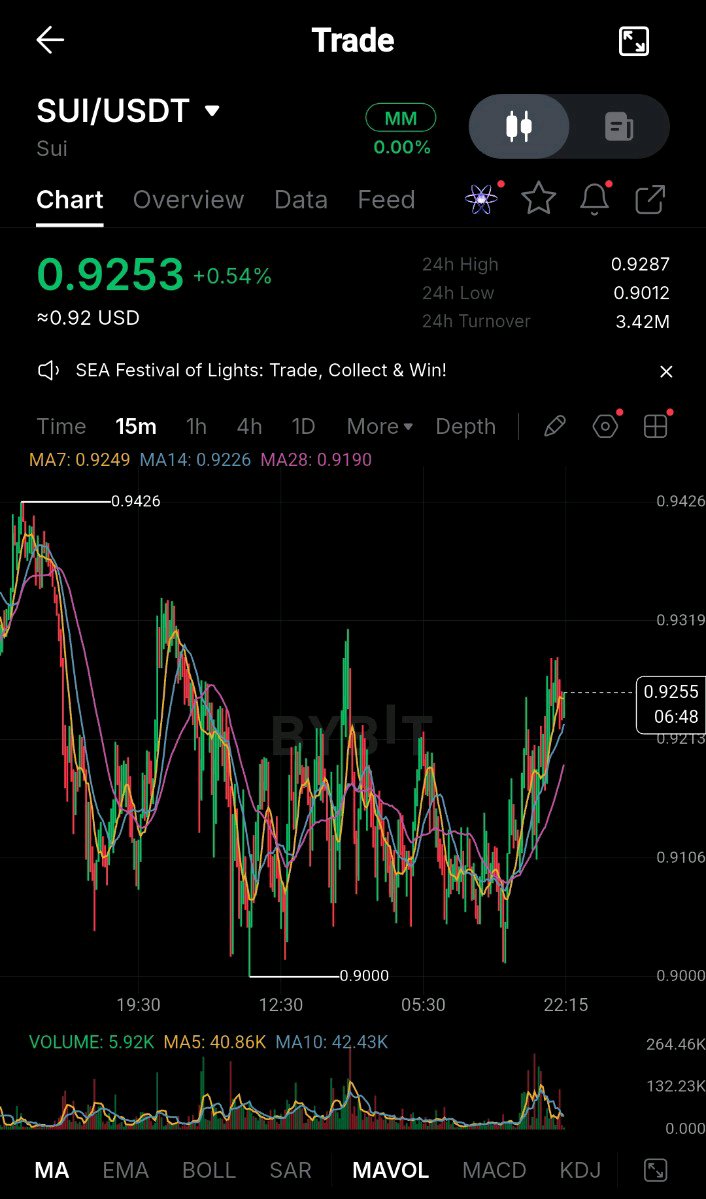Tap the MA28: 0.9190 label
The width and height of the screenshot is (706, 1199).
pos(316,460)
